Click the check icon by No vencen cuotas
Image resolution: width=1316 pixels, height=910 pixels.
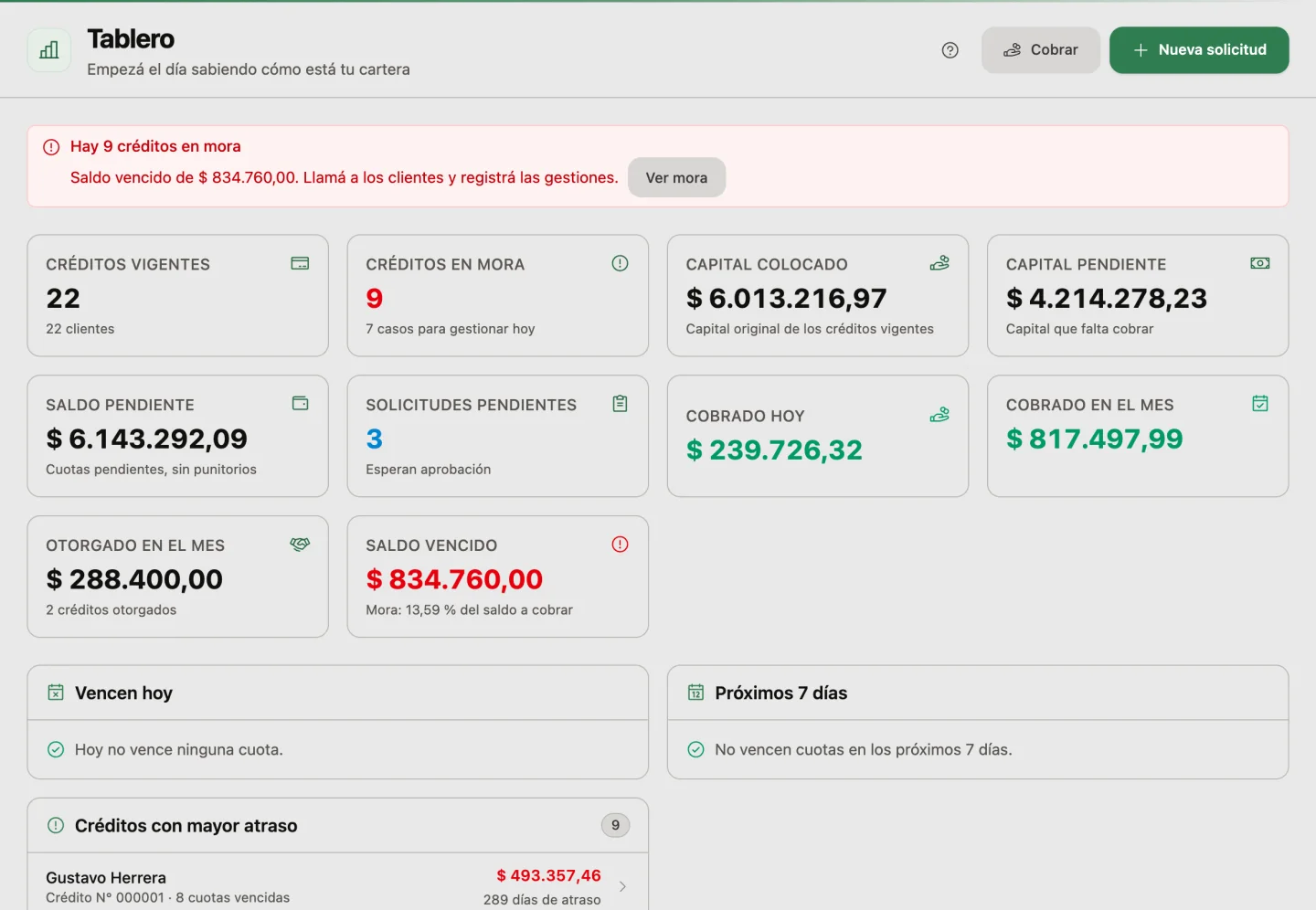point(695,749)
